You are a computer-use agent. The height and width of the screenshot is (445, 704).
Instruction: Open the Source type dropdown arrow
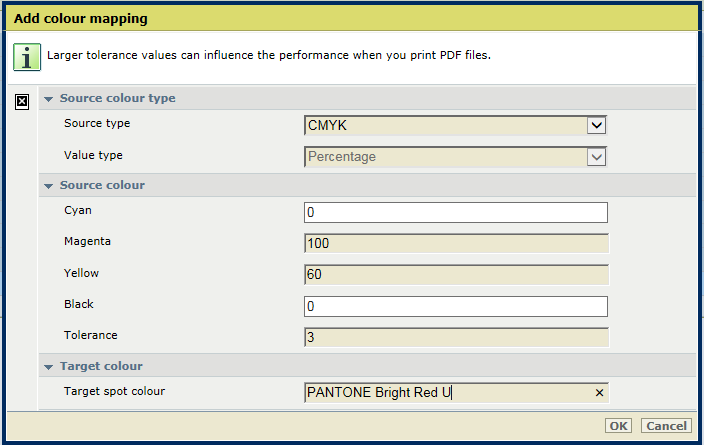[596, 125]
